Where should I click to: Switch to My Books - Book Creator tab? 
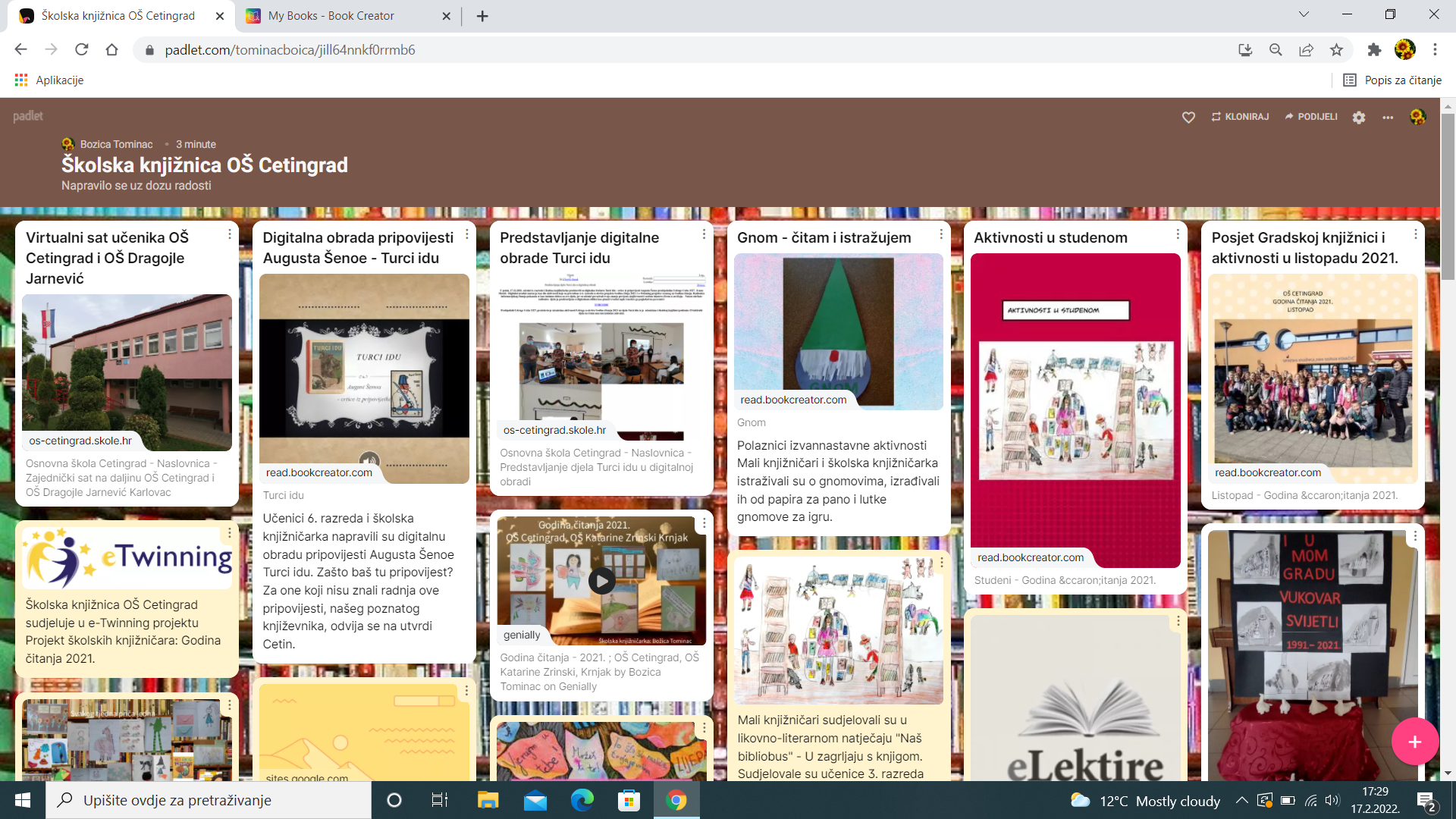click(331, 16)
